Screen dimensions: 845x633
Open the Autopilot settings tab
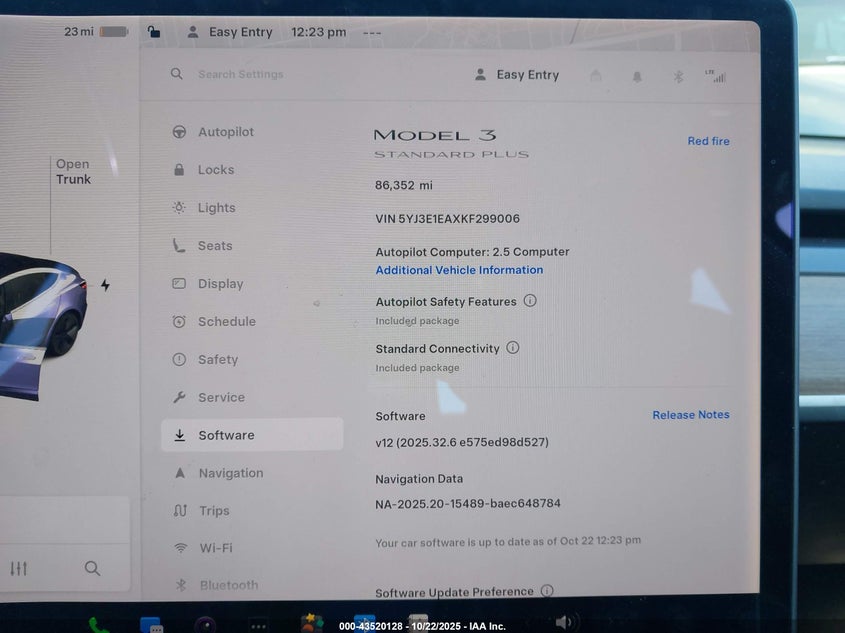coord(225,132)
